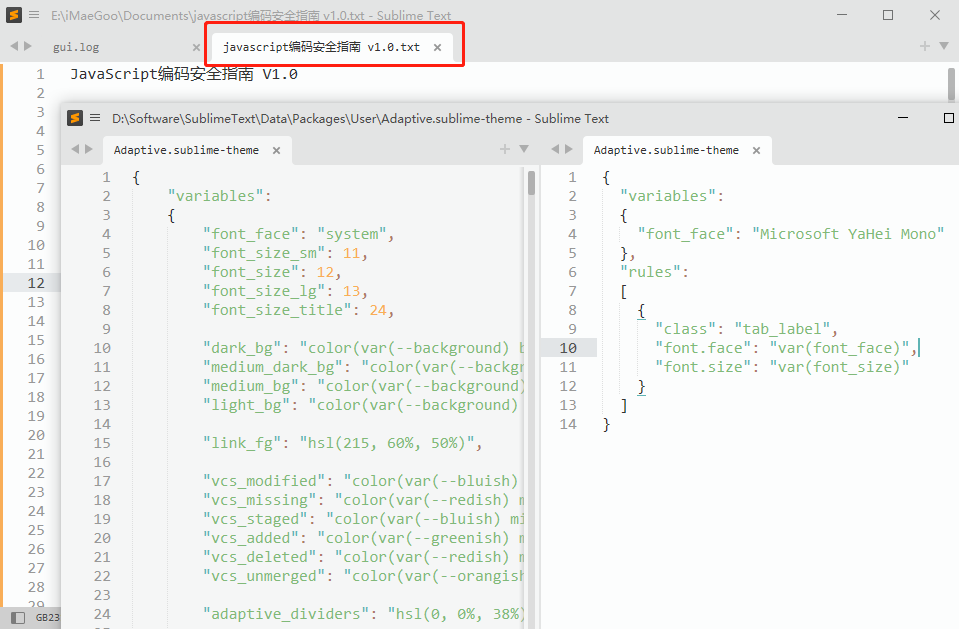Click "dark_bg" line in left pane
The image size is (959, 629).
[363, 348]
